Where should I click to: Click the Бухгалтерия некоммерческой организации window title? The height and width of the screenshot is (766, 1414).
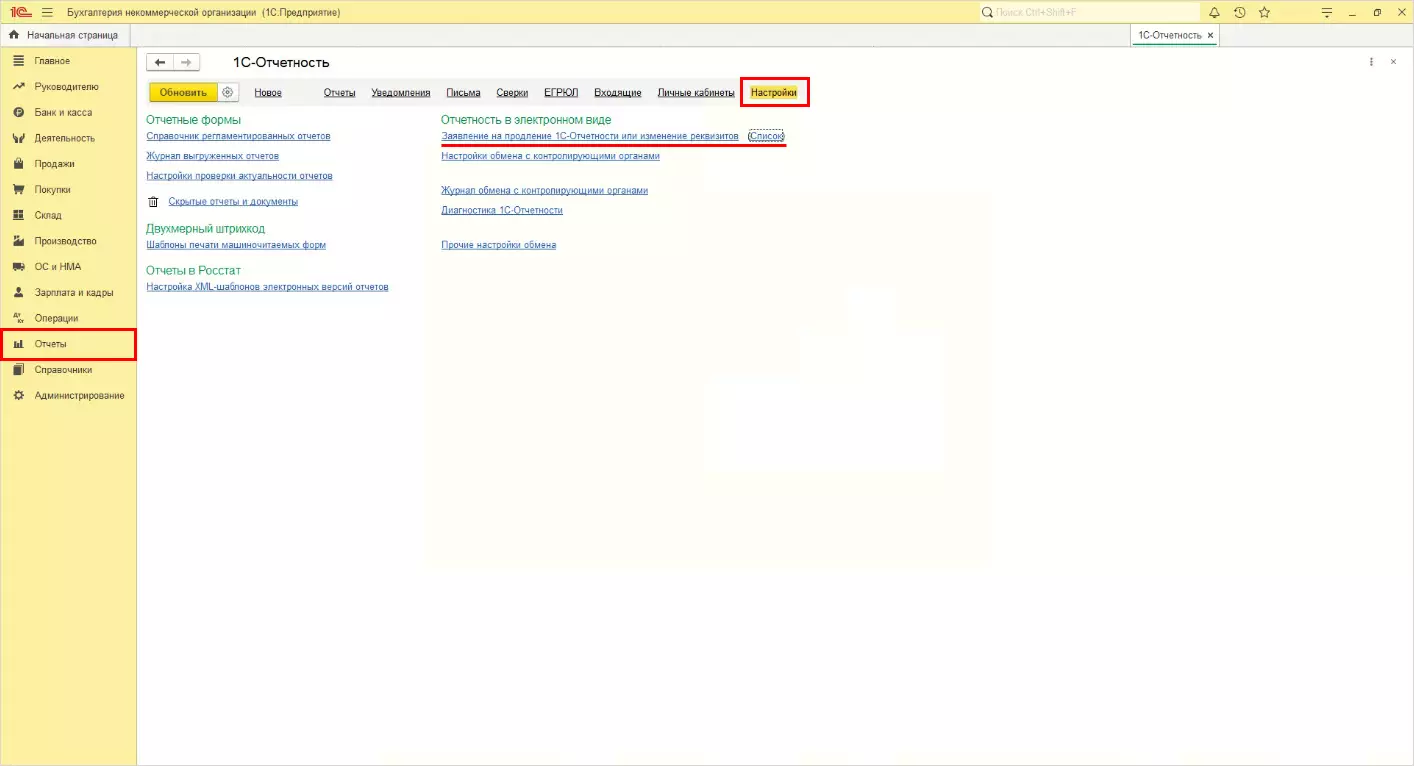(x=203, y=12)
